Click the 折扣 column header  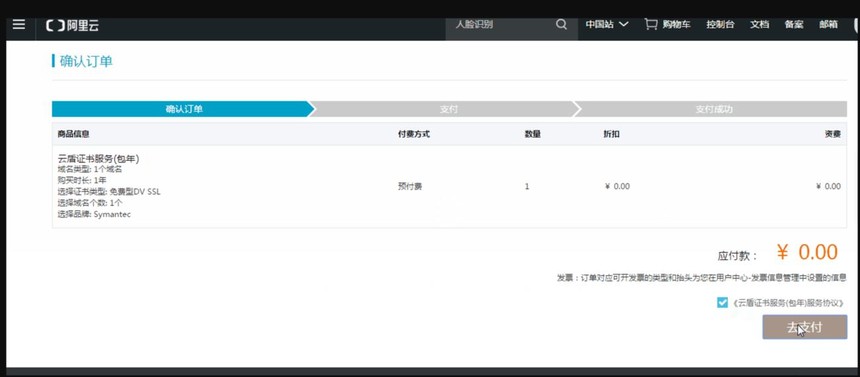click(x=612, y=134)
